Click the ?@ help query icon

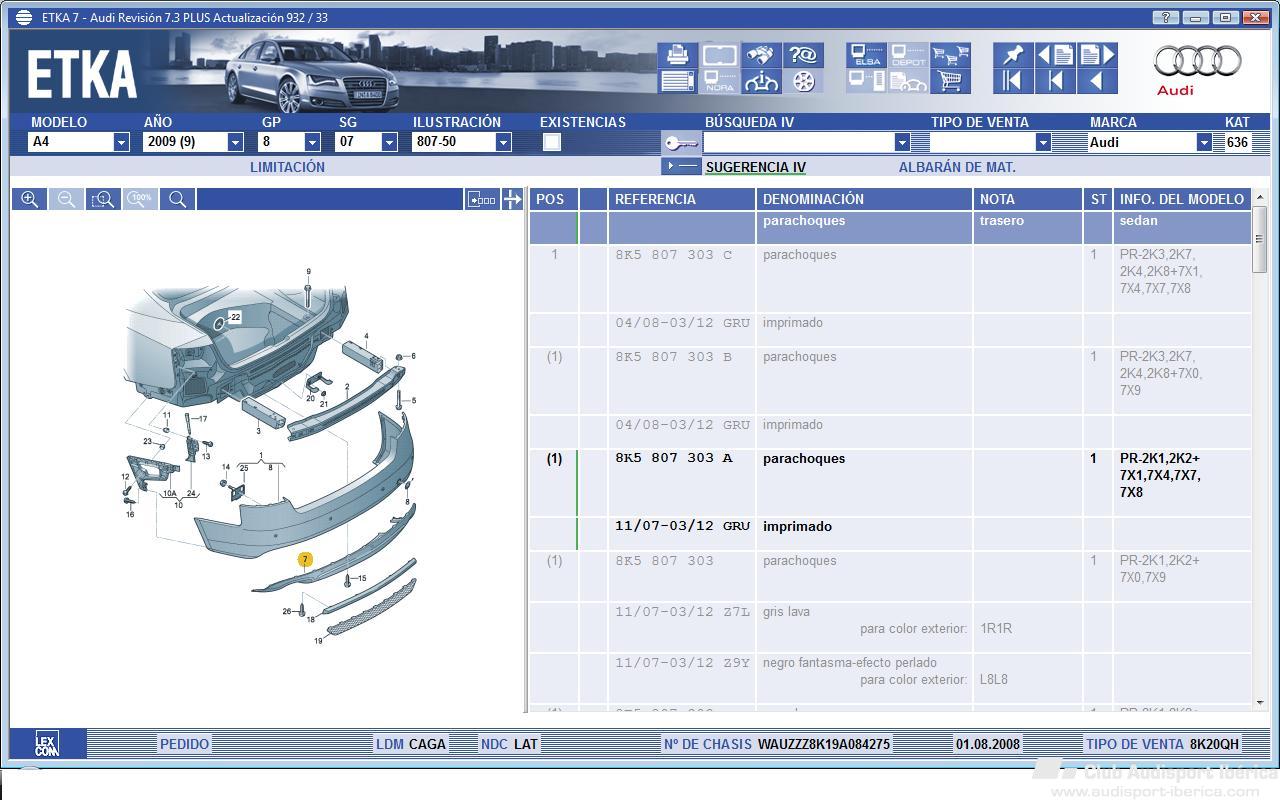tap(803, 55)
